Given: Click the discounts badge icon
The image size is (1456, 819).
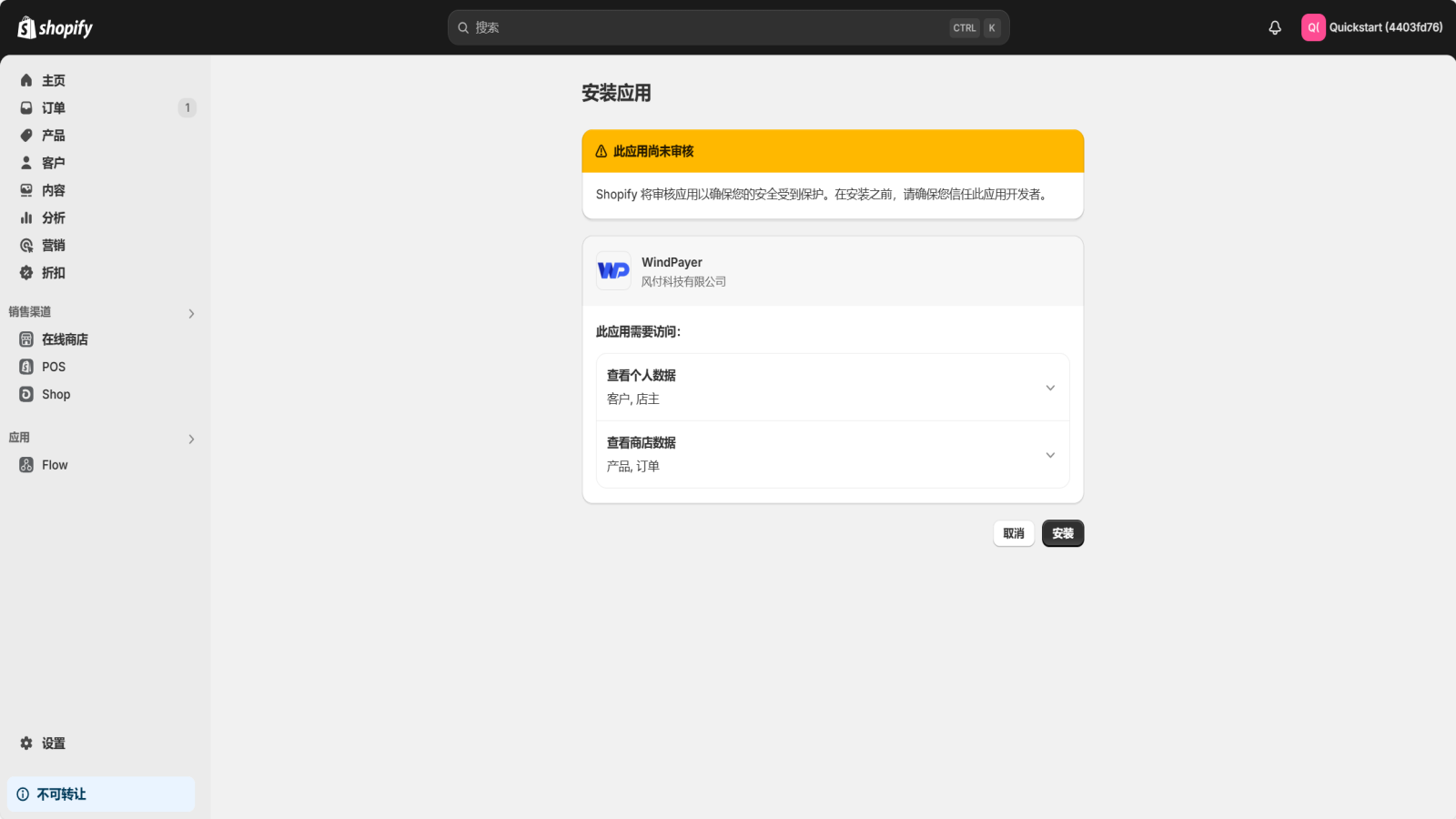Looking at the screenshot, I should 26,272.
